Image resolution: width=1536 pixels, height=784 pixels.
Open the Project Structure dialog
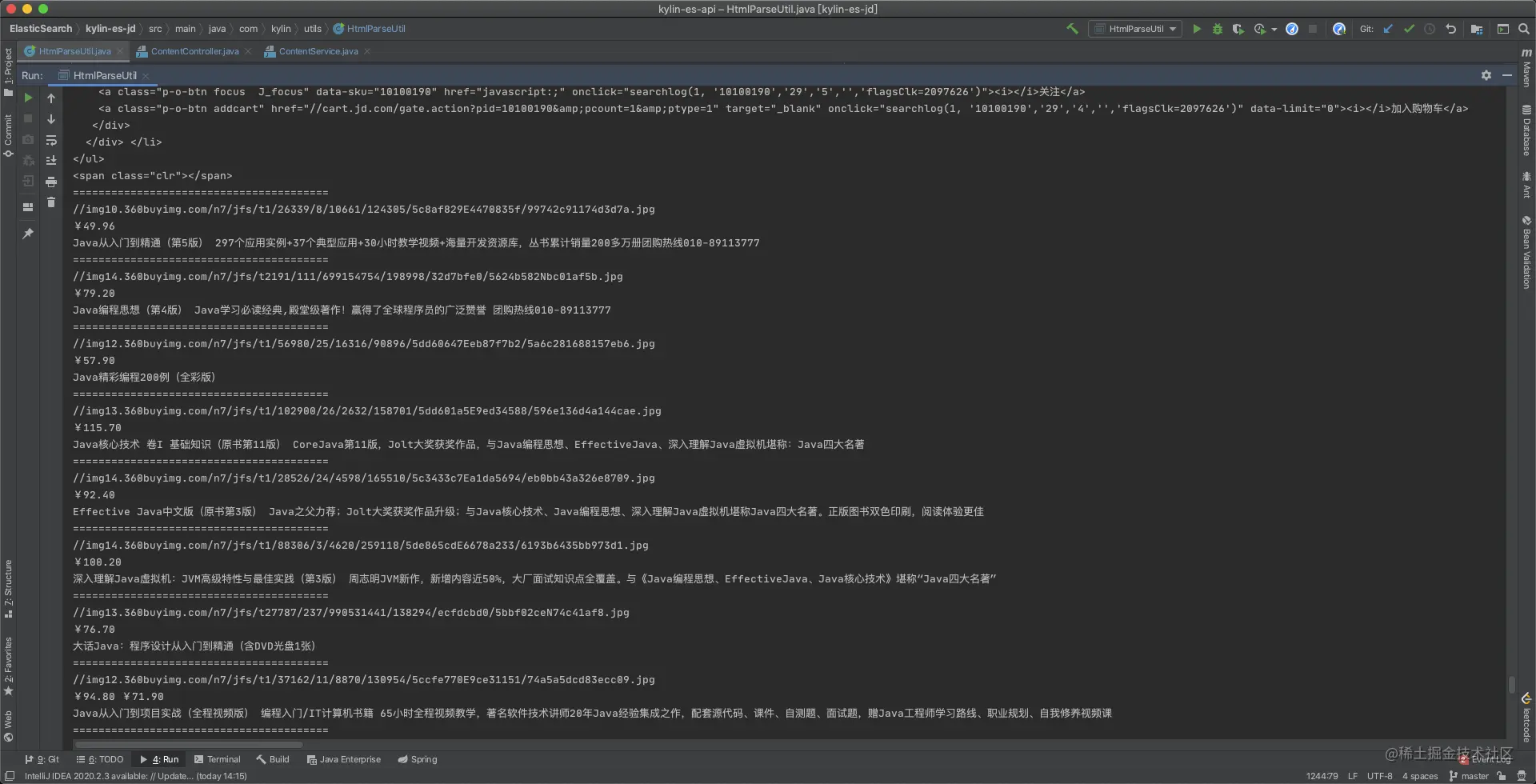[x=1477, y=29]
